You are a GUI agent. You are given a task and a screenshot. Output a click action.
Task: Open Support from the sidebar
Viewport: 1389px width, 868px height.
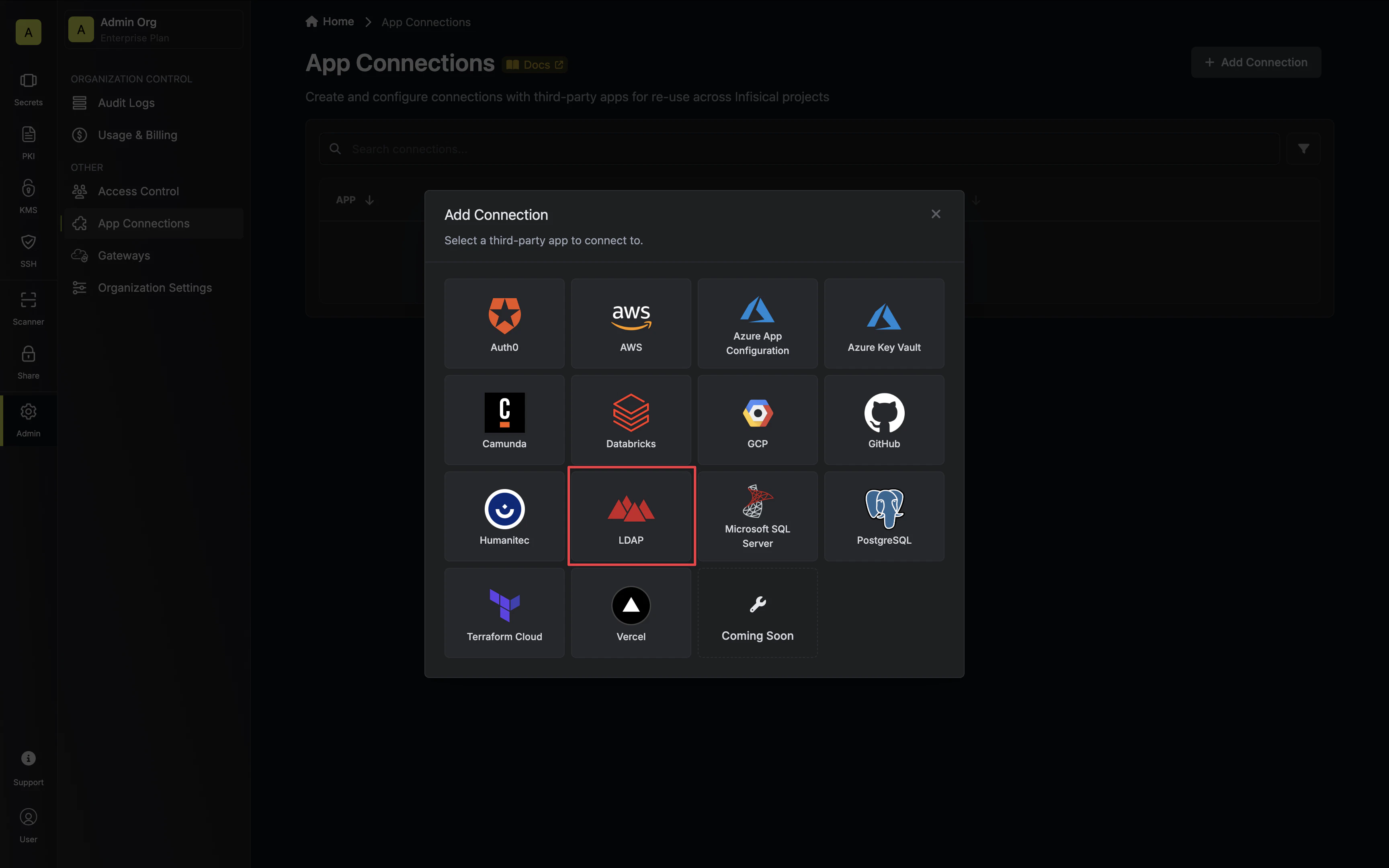click(x=28, y=769)
